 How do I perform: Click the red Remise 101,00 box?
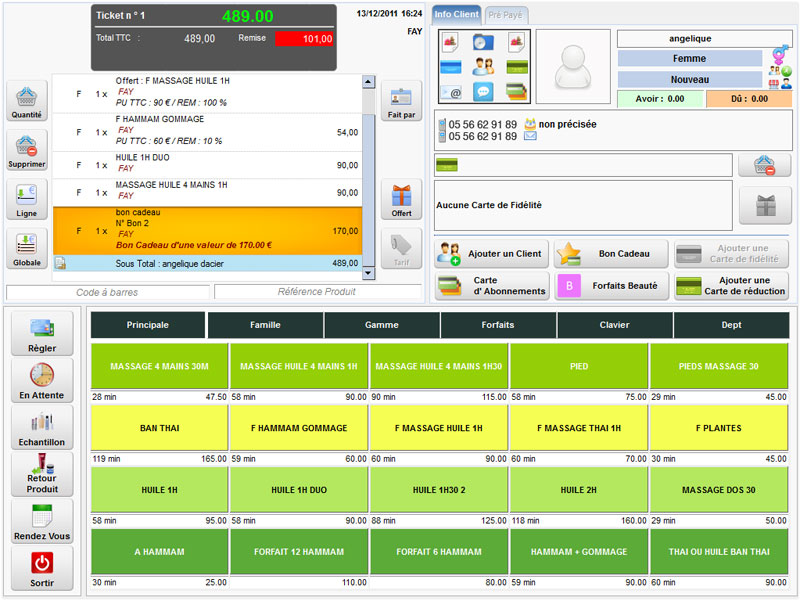tap(304, 39)
